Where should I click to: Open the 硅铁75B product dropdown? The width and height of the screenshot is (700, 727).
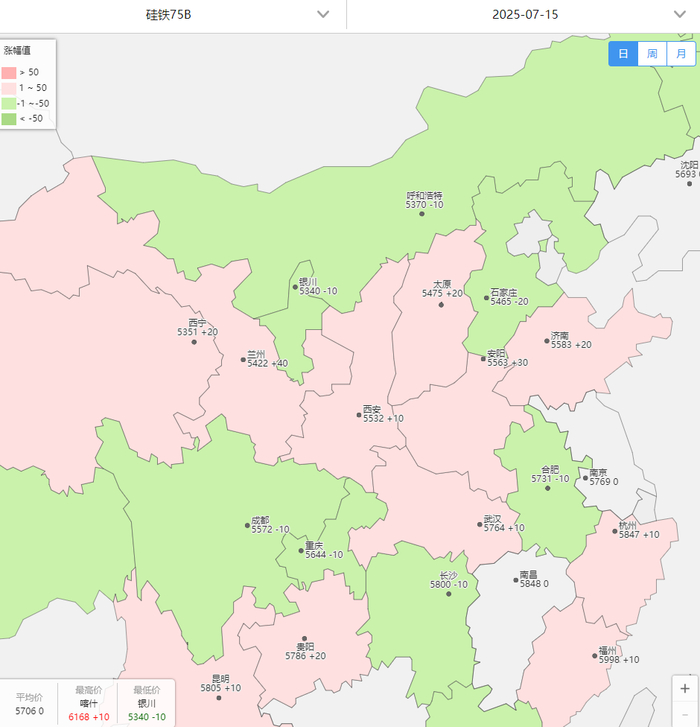tap(173, 14)
